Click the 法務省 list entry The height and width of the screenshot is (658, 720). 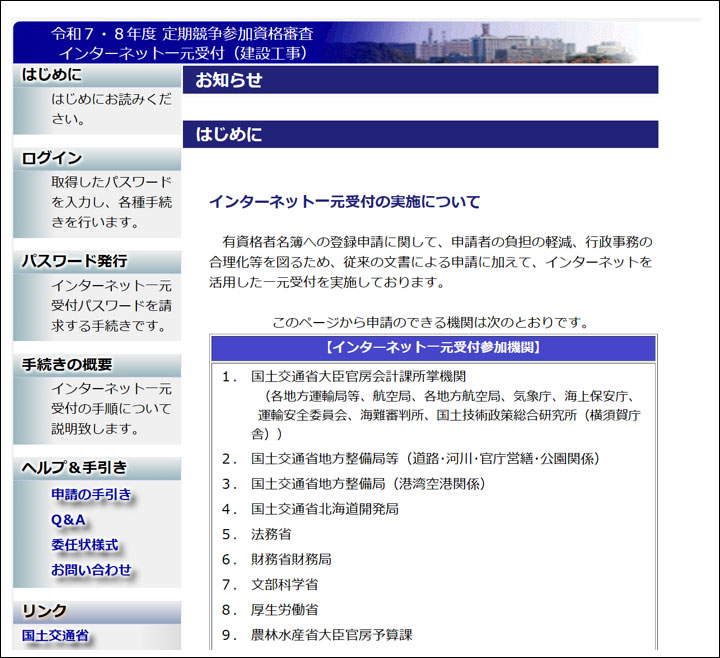271,534
